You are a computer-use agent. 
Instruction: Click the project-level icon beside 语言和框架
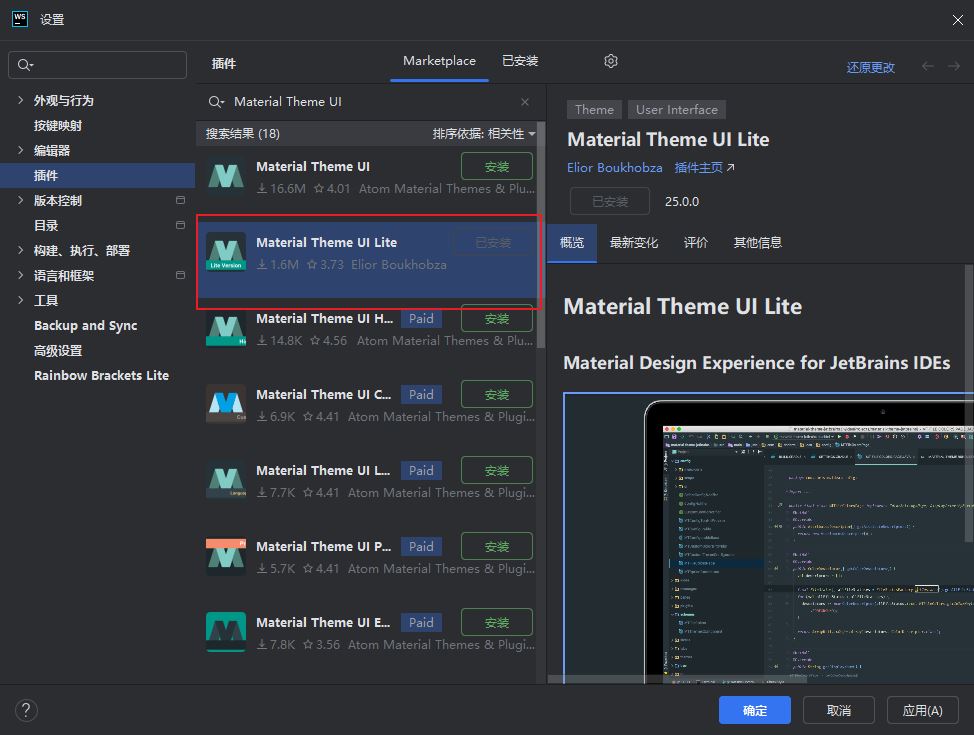tap(180, 275)
